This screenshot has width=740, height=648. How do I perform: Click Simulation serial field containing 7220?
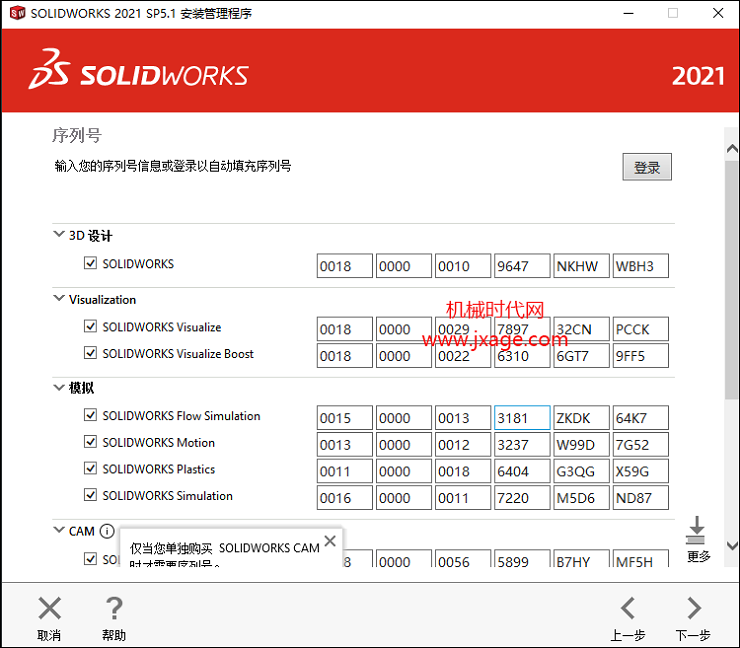point(522,497)
